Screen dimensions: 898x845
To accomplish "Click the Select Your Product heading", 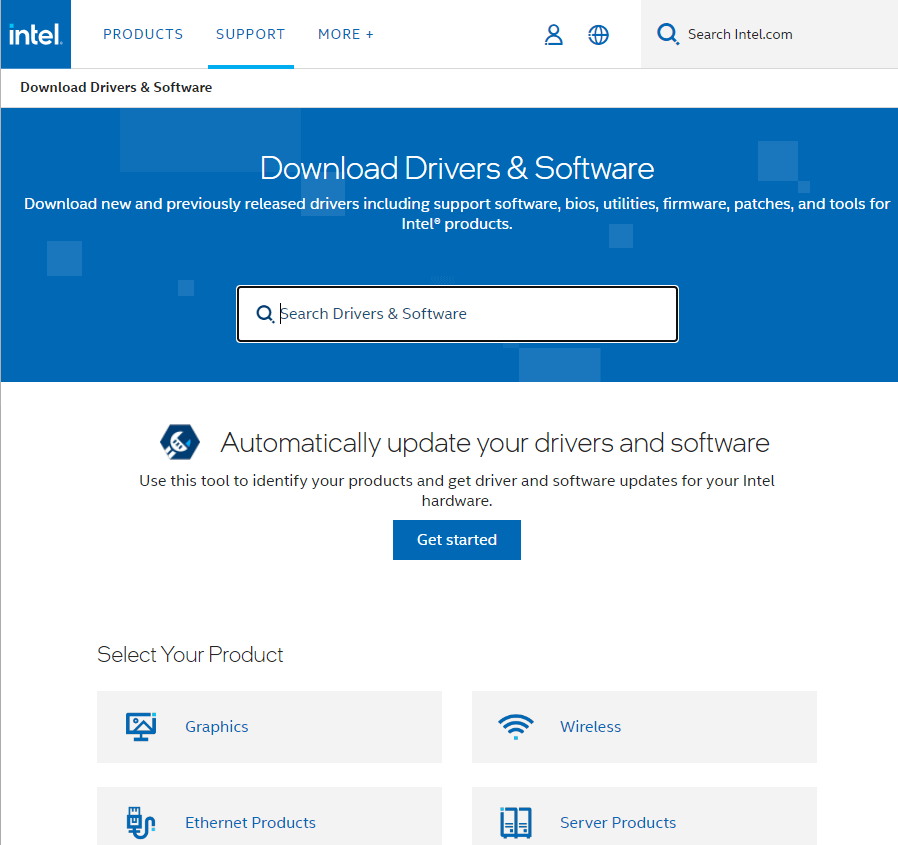I will 190,654.
